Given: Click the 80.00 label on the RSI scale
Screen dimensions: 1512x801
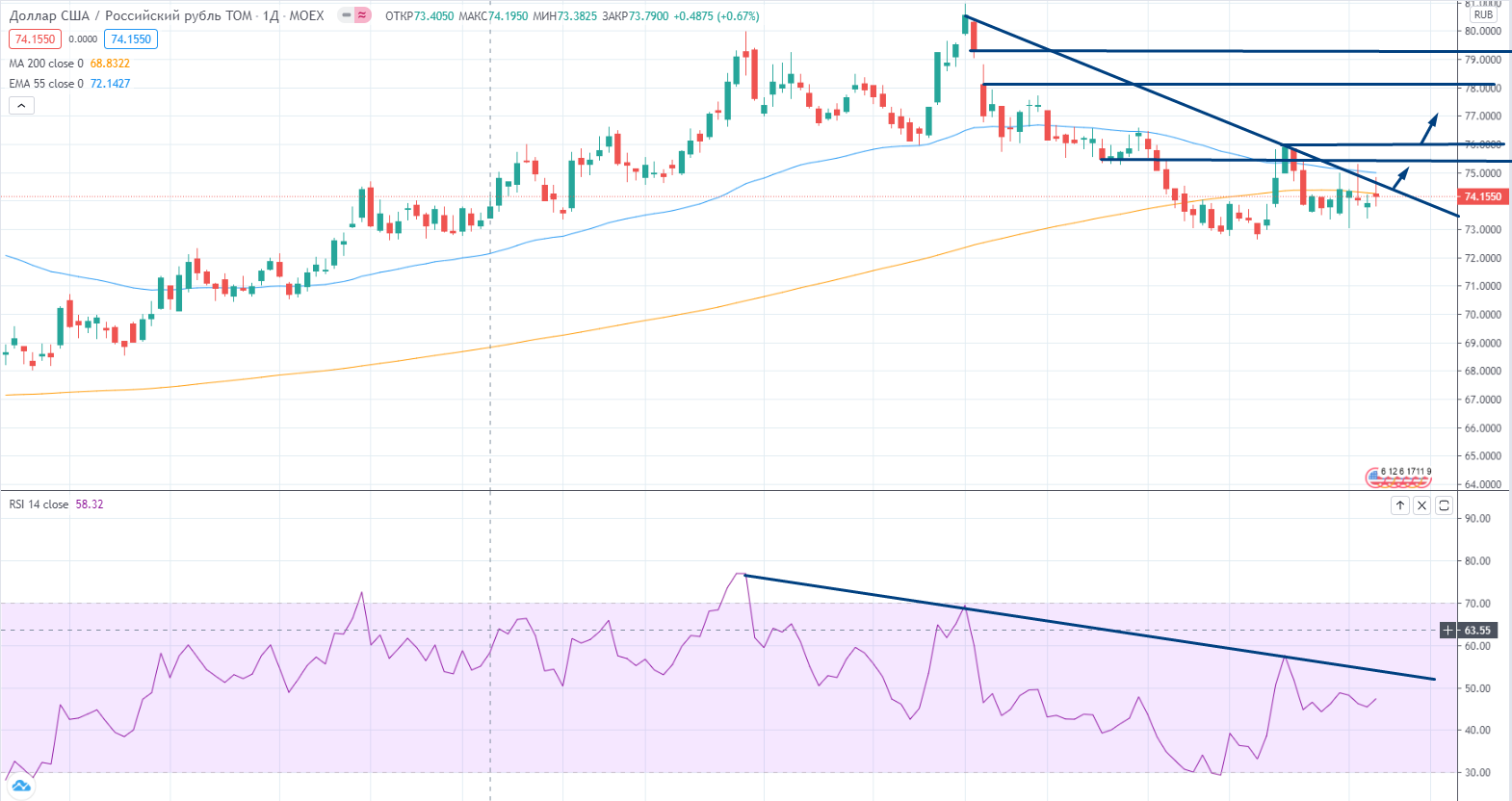Looking at the screenshot, I should (1477, 561).
